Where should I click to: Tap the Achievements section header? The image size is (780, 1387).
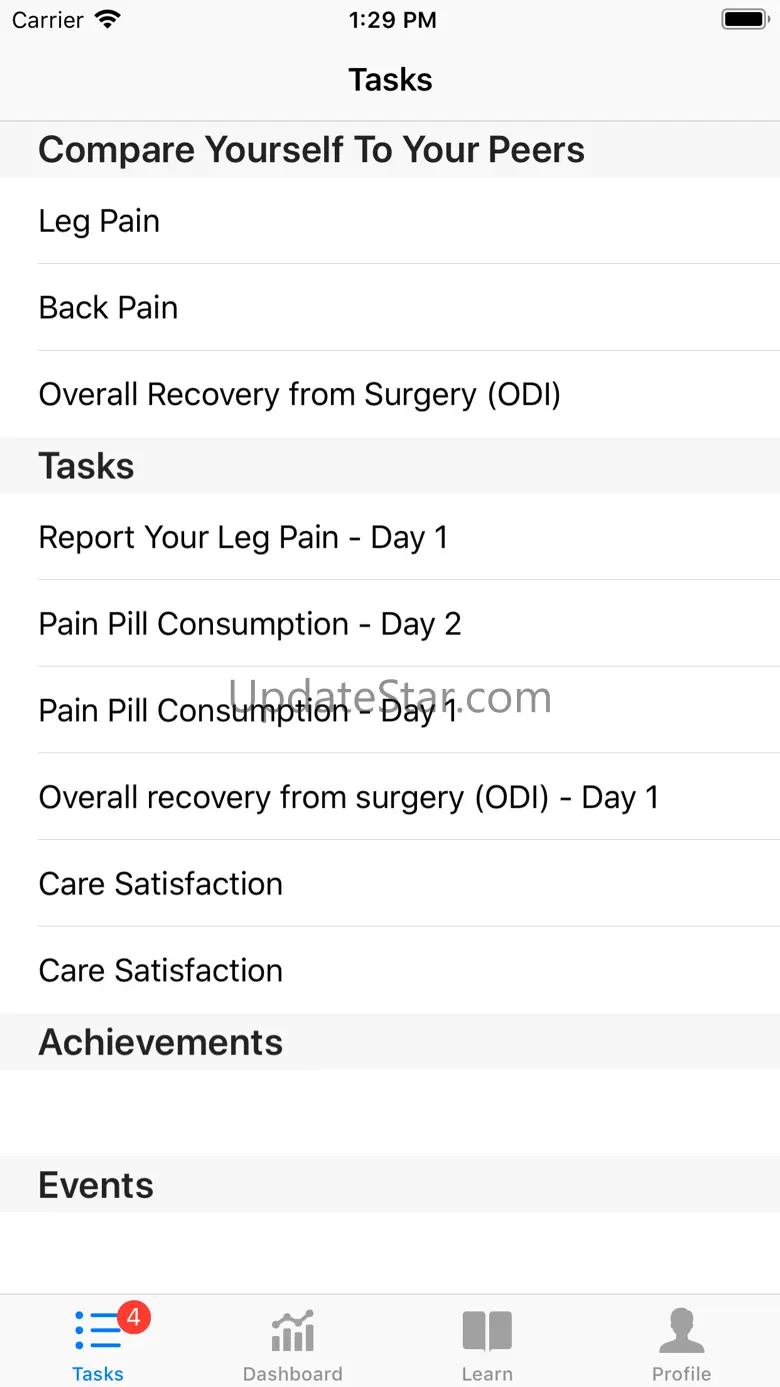pyautogui.click(x=160, y=1042)
